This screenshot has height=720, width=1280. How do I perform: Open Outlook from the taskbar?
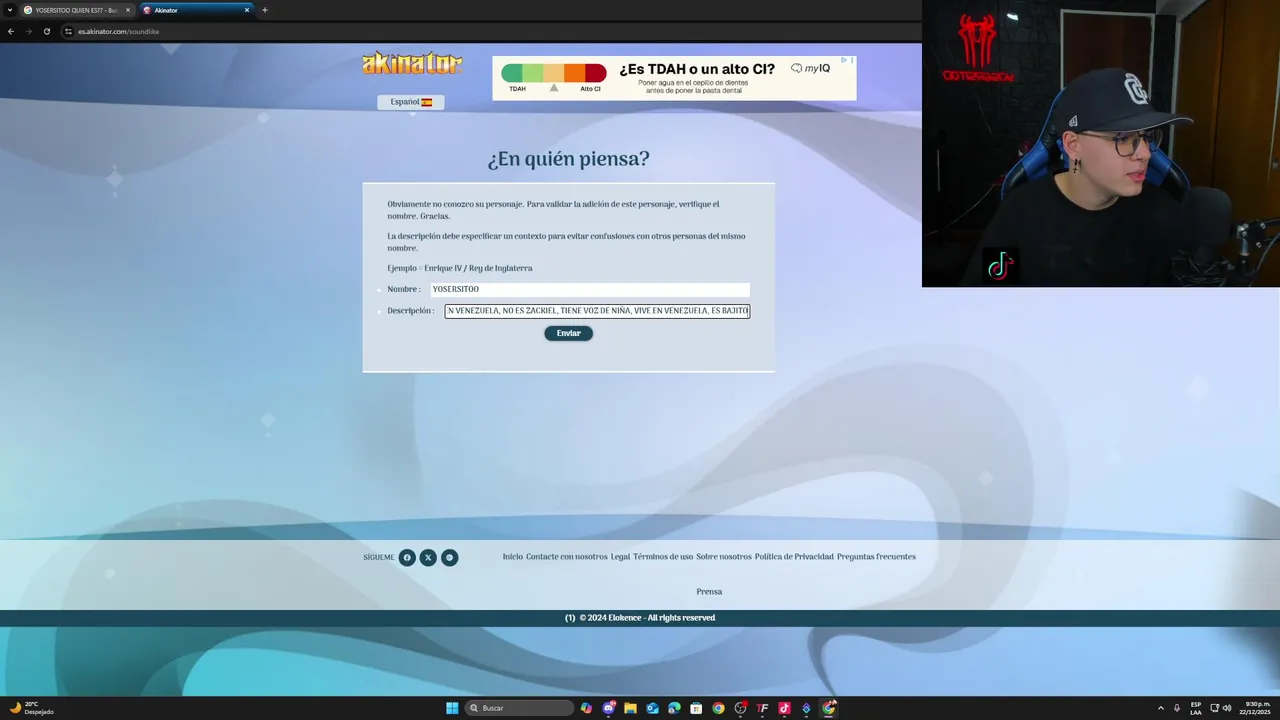tap(652, 708)
